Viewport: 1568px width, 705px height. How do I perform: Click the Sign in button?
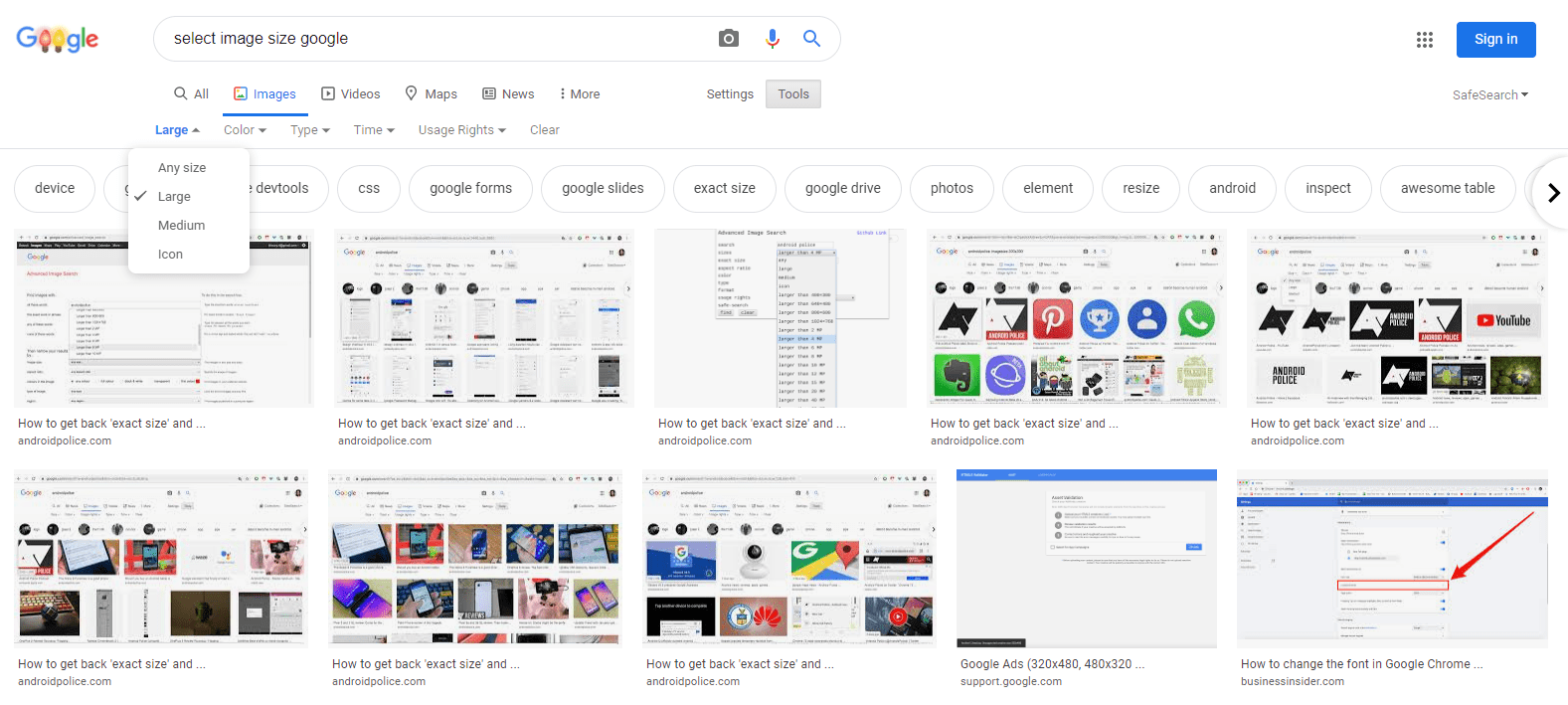pos(1495,40)
